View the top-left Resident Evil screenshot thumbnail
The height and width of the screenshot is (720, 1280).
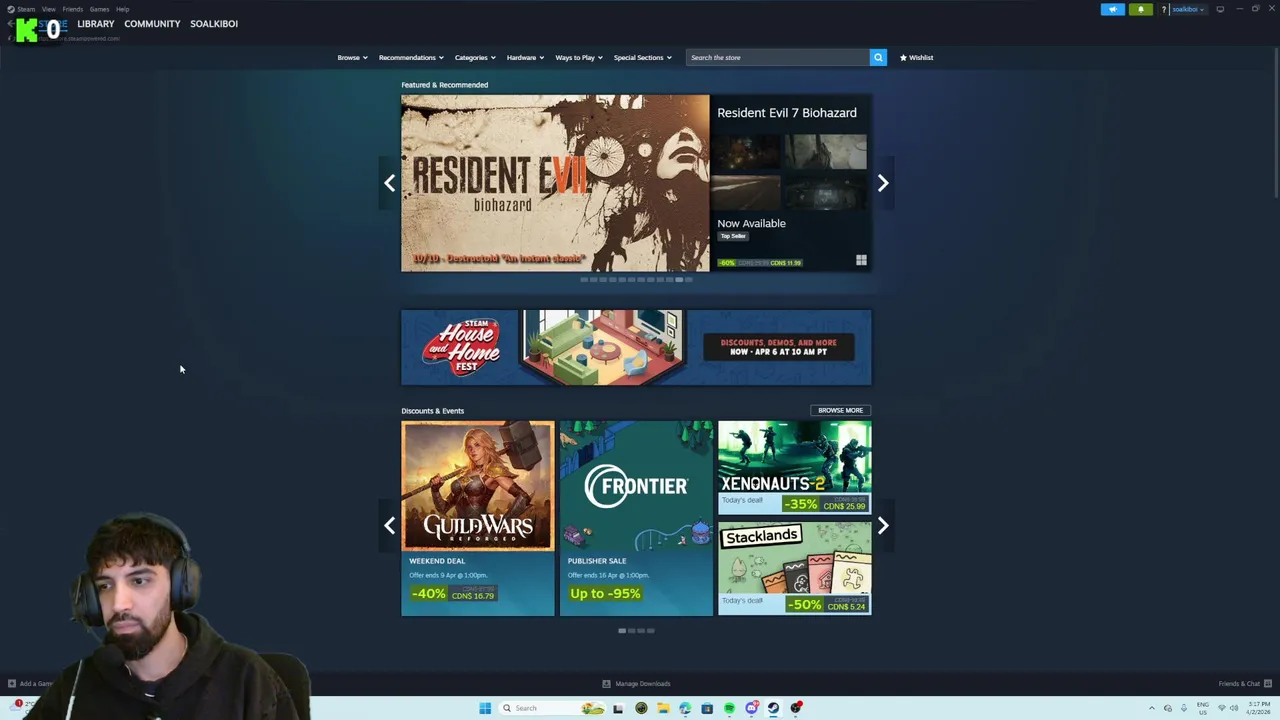tap(747, 152)
